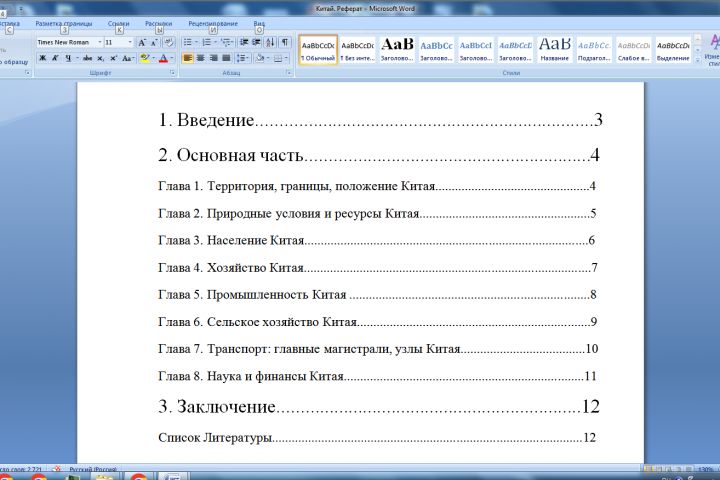
Task: Toggle underline (Ч) formatting
Action: tap(68, 58)
